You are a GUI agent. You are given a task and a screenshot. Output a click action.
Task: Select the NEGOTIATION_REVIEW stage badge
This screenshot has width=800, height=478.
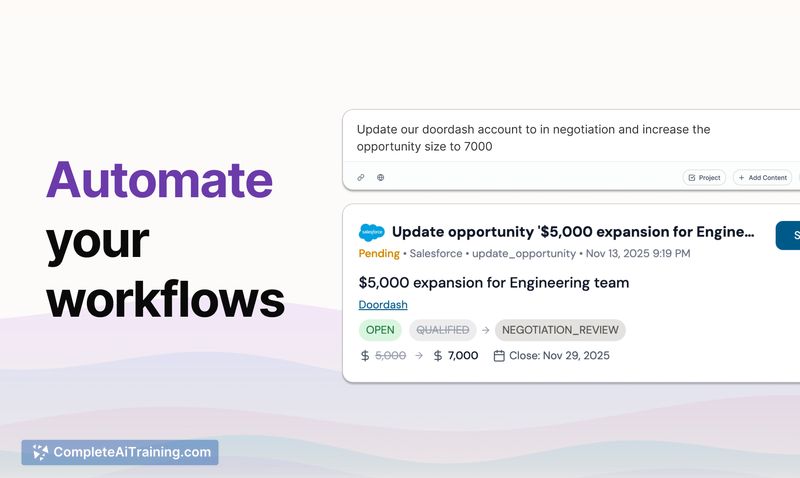(560, 330)
